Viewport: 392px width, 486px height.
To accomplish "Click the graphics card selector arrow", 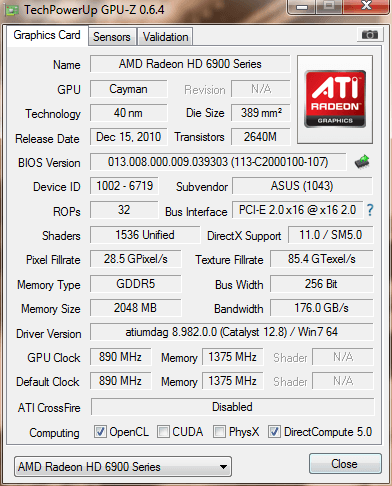I will point(224,467).
